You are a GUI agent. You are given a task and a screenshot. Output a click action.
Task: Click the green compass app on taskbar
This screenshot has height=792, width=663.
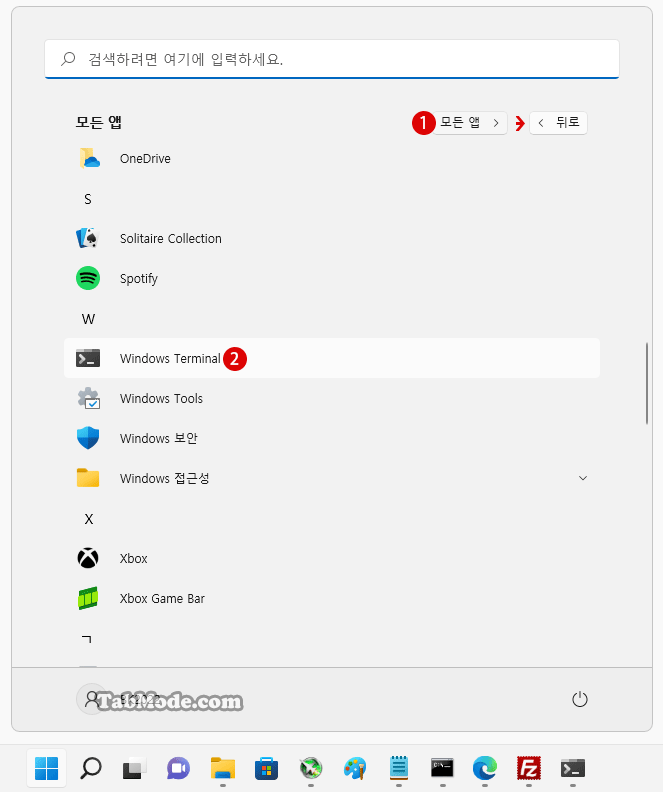point(311,768)
